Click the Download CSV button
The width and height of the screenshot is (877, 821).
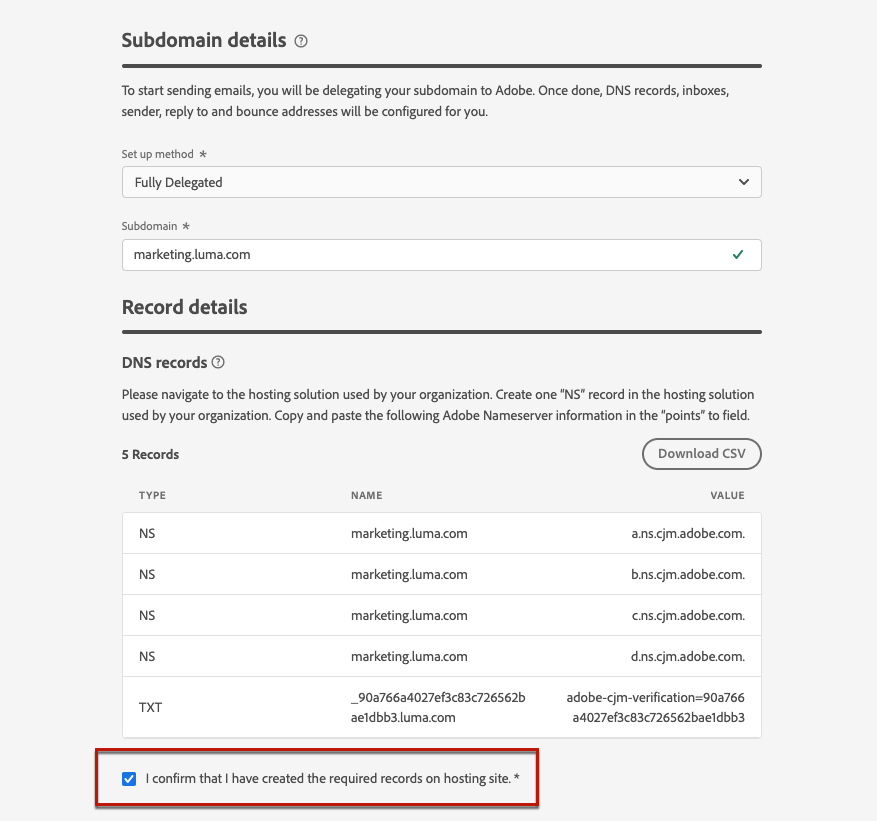tap(701, 454)
